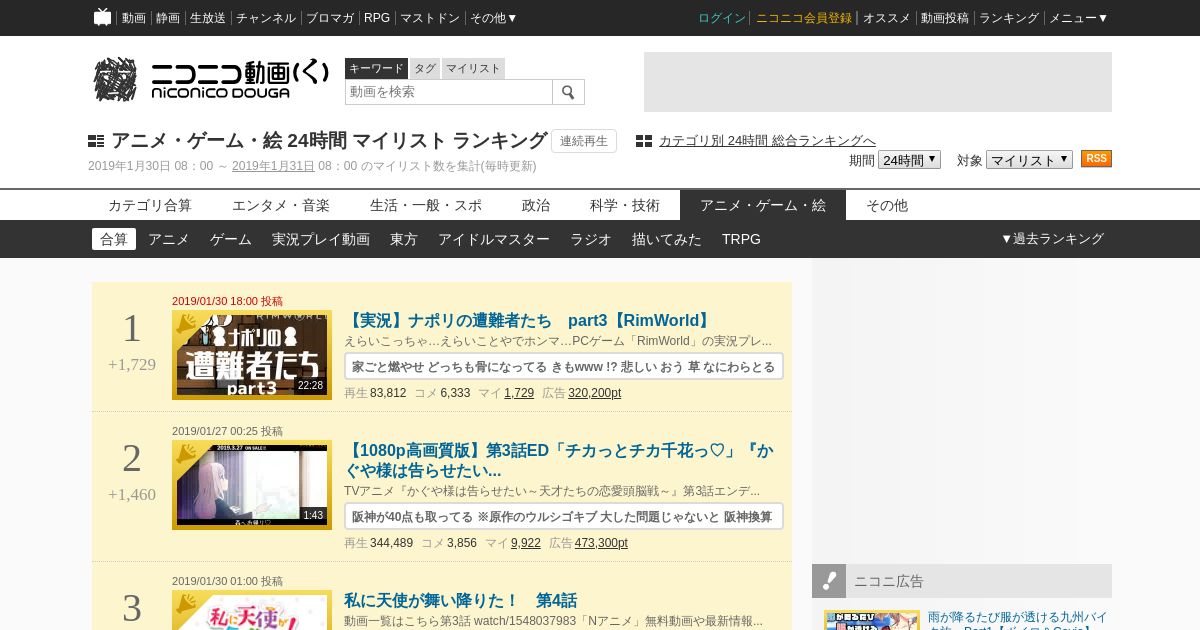The image size is (1200, 630).
Task: Switch to カテゴリ合算 tab
Action: pyautogui.click(x=150, y=205)
